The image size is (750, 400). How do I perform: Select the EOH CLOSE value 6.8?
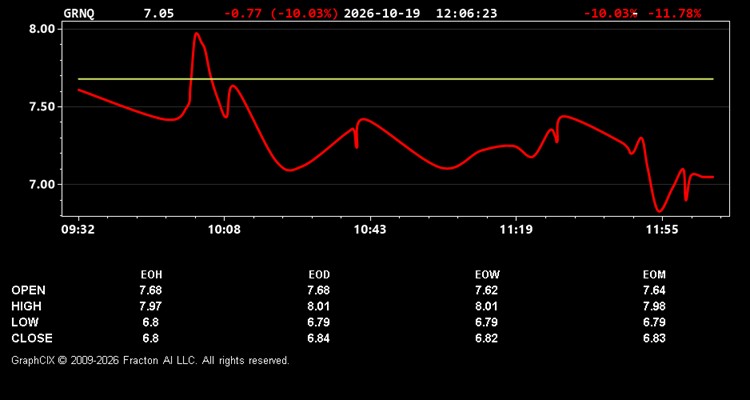[x=151, y=338]
